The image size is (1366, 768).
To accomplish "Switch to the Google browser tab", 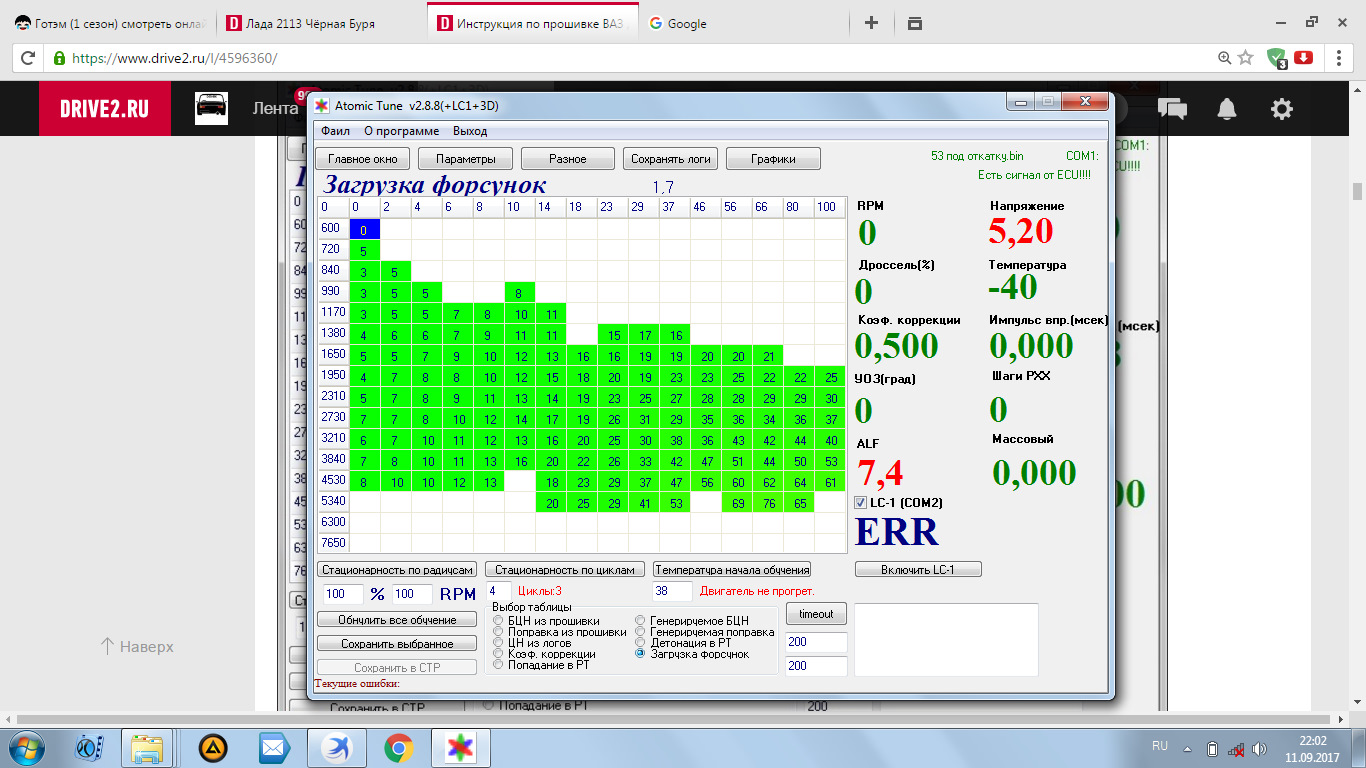I will point(740,23).
